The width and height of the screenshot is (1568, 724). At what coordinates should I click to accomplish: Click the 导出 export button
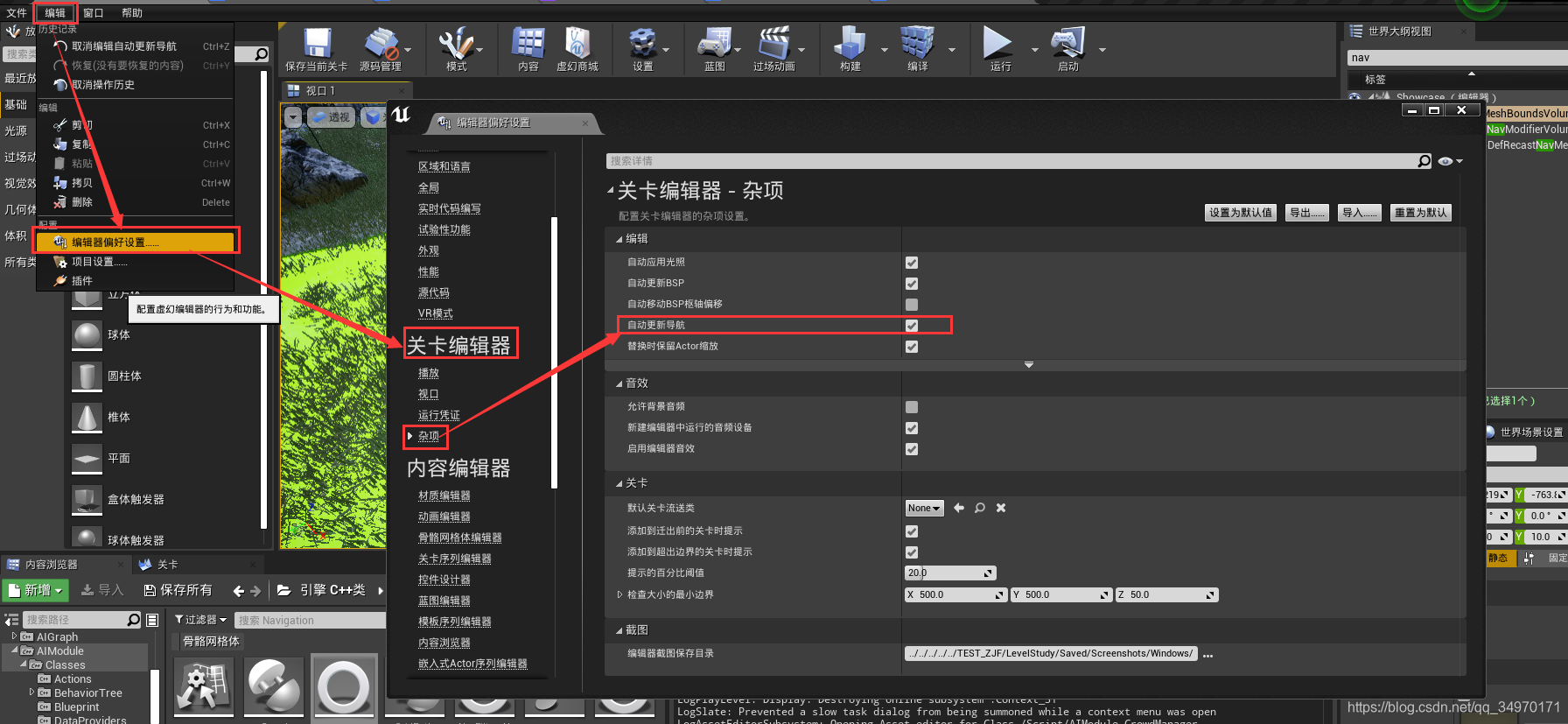[1307, 213]
